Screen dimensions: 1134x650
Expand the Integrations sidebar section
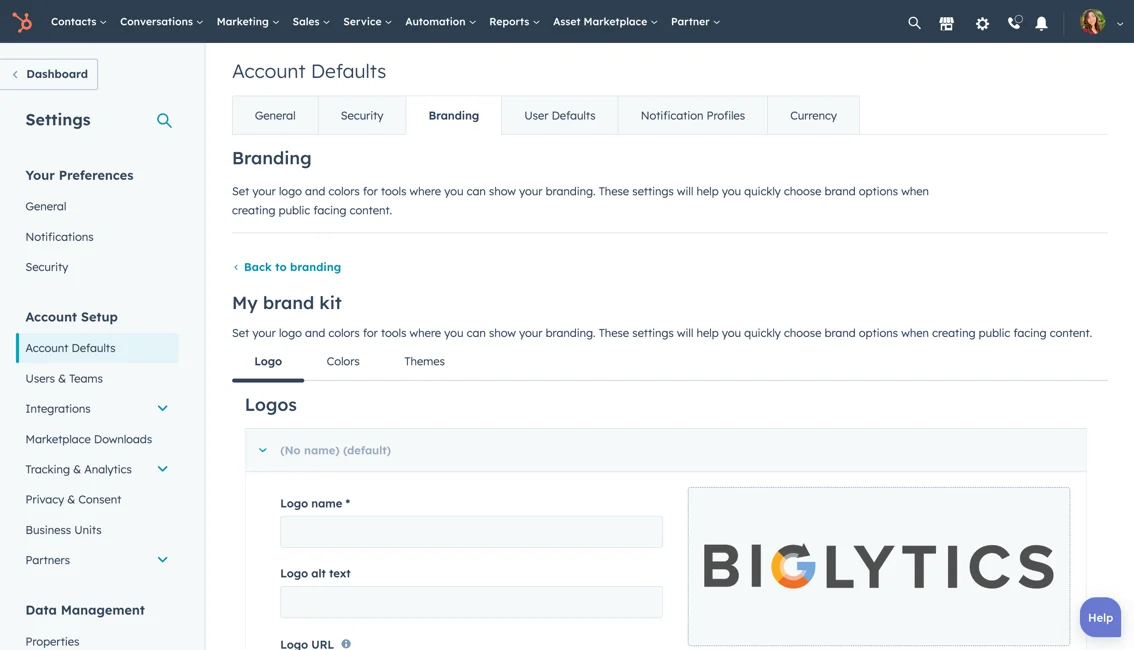(x=162, y=408)
